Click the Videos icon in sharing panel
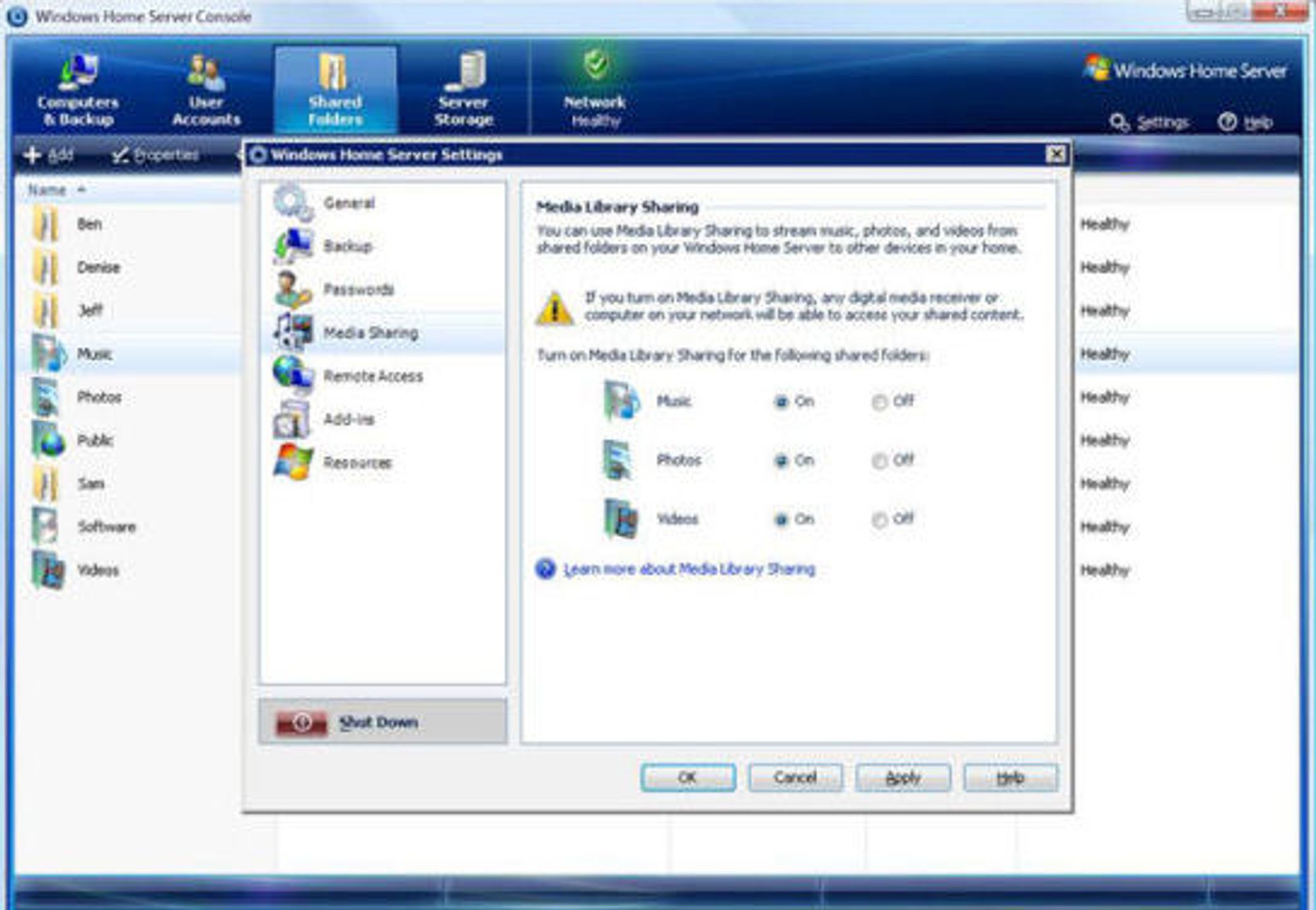The height and width of the screenshot is (910, 1316). click(621, 518)
